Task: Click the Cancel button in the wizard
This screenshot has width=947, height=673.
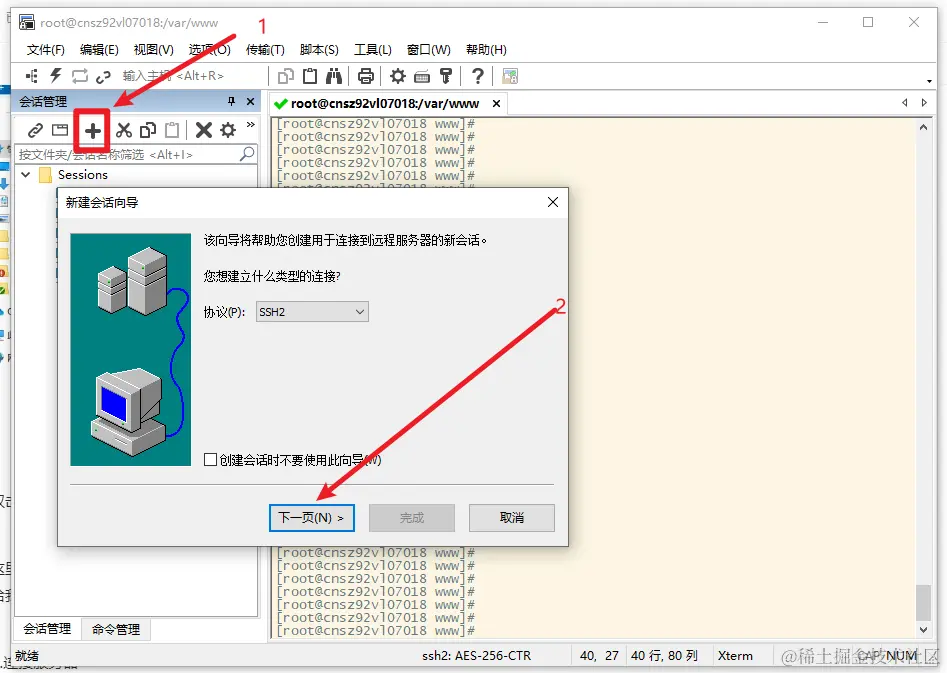Action: pos(512,518)
